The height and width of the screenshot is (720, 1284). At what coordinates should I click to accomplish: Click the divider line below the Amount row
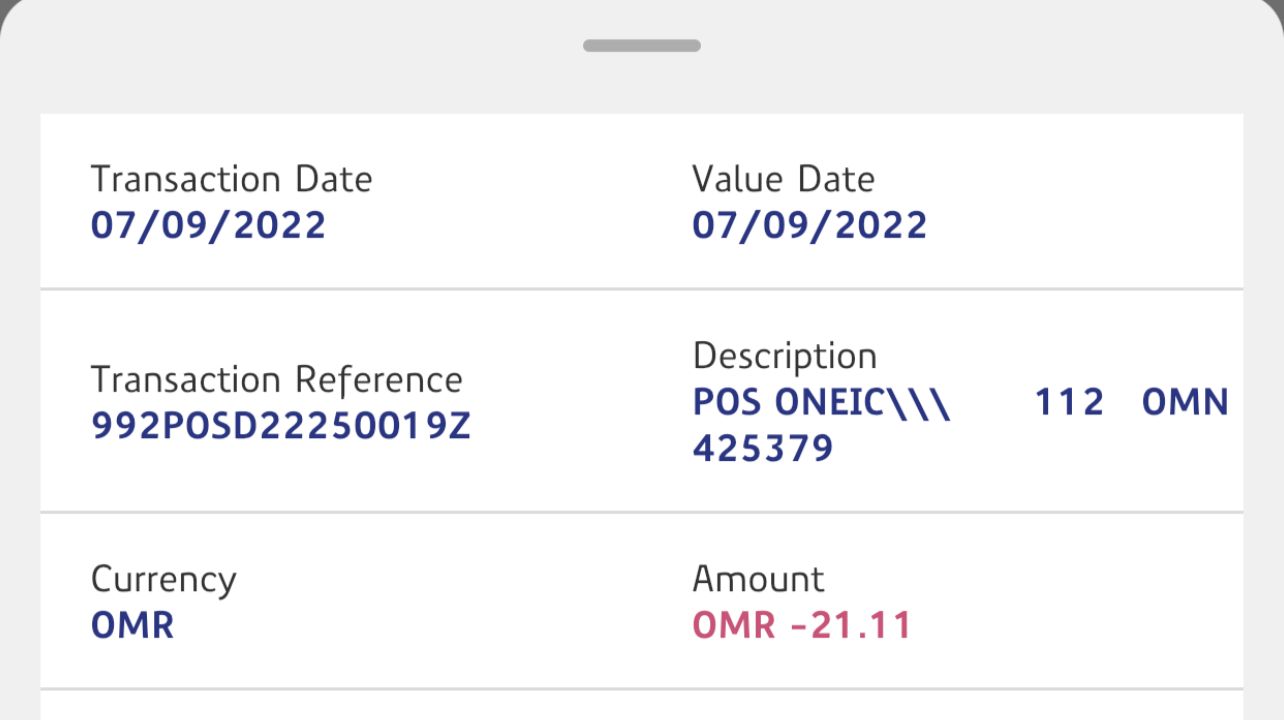coord(641,688)
